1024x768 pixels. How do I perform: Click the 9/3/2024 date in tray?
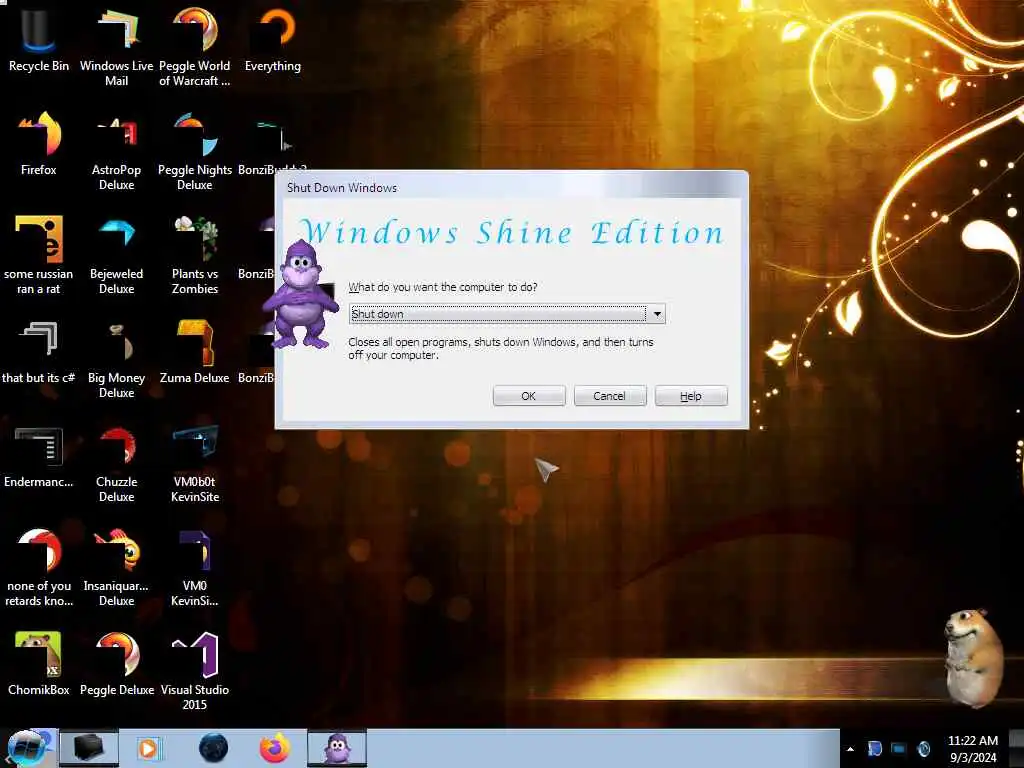tap(973, 758)
